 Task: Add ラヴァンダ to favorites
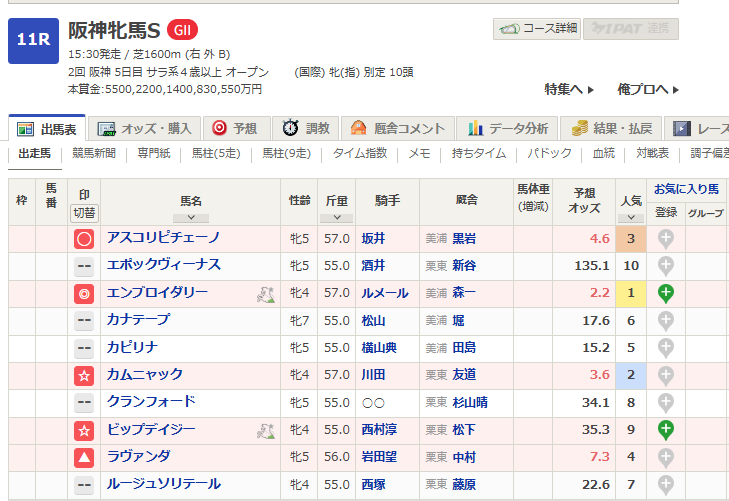click(666, 458)
